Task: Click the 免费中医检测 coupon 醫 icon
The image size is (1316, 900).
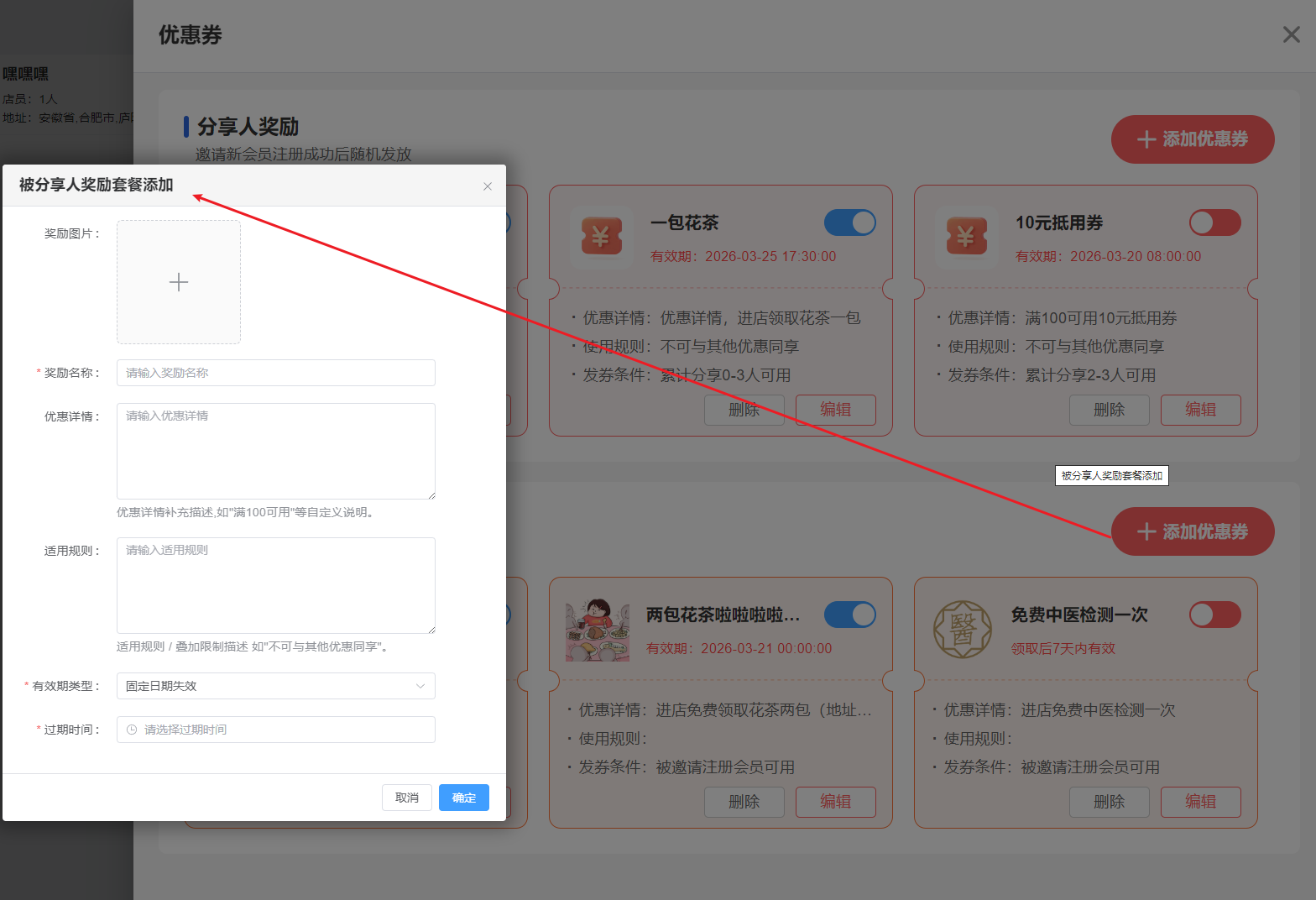Action: [x=963, y=630]
